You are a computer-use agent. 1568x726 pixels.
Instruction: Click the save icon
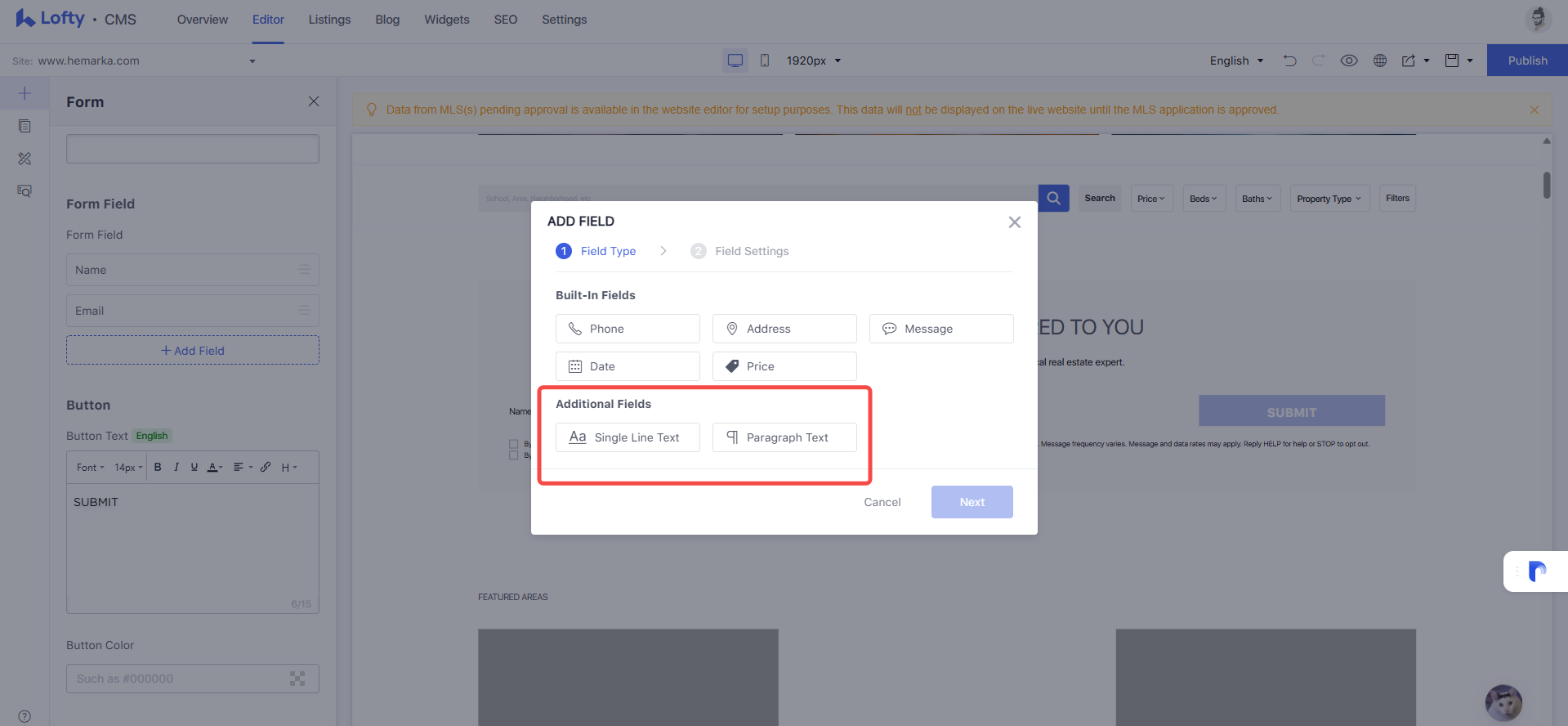(x=1452, y=60)
